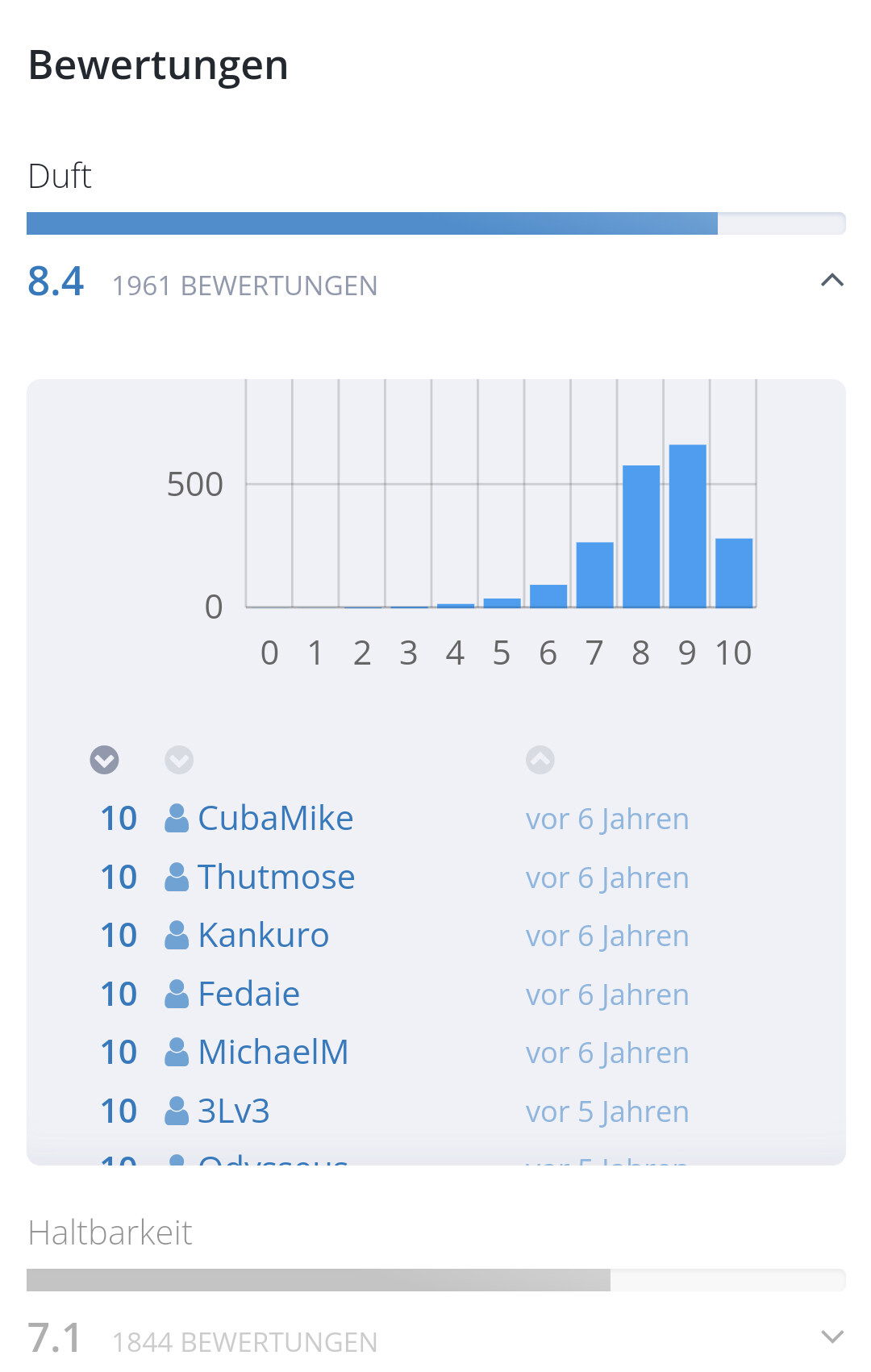Sort by date using the up-arrow circle
Image resolution: width=871 pixels, height=1372 pixels.
coord(540,760)
